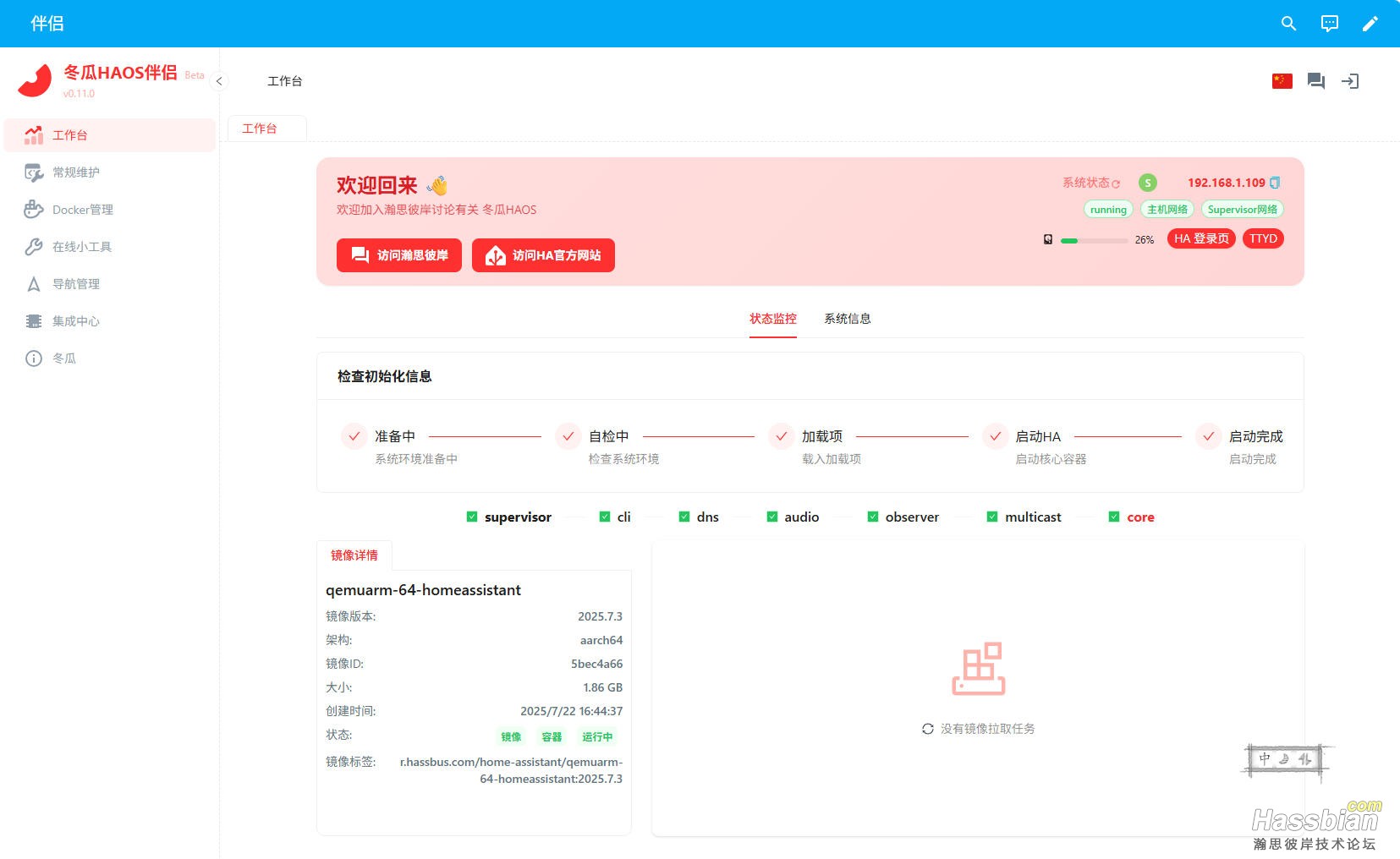This screenshot has width=1400, height=859.
Task: Click the 主机网络 tag
Action: pos(1167,210)
